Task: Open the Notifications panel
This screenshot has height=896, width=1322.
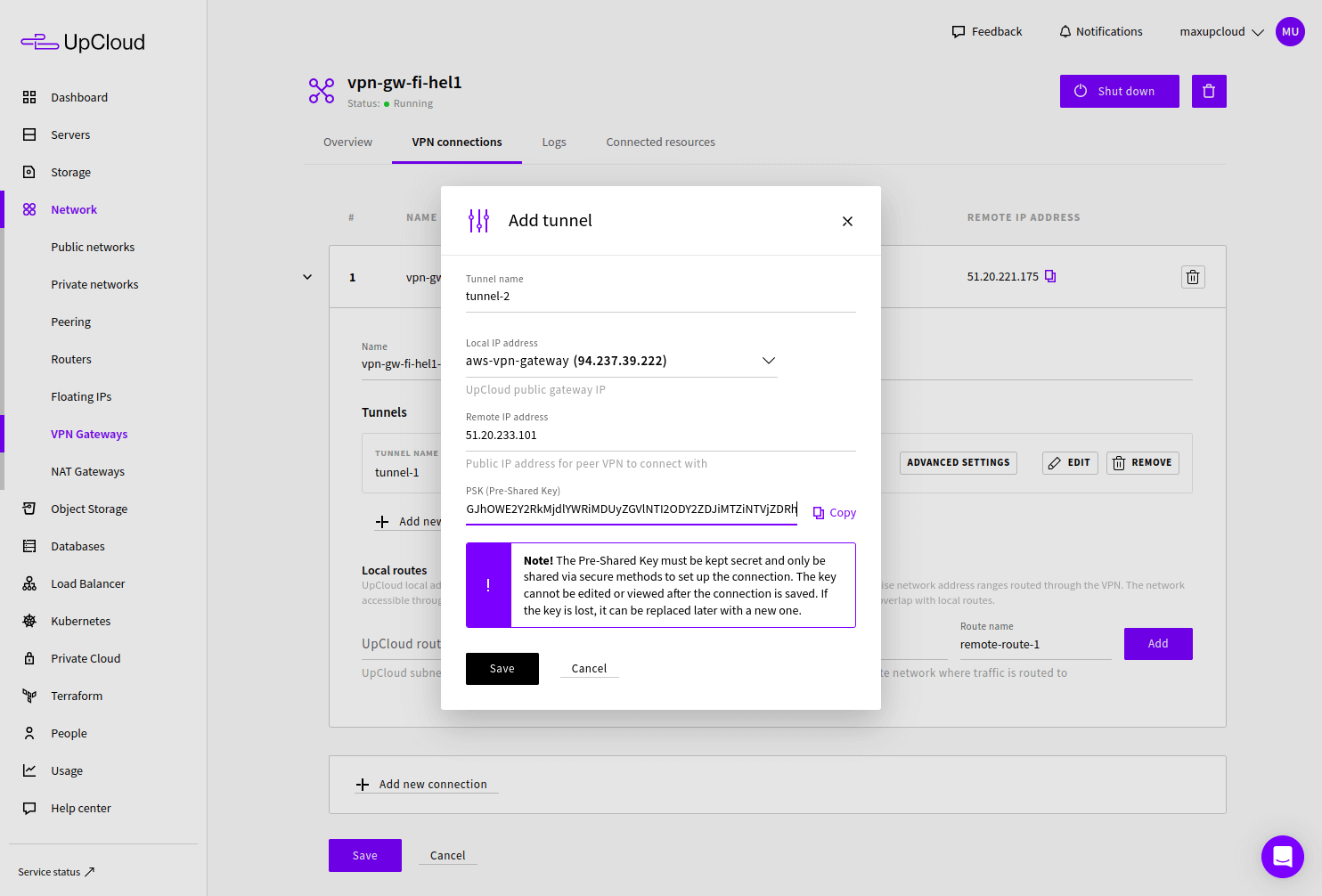Action: click(x=1100, y=32)
